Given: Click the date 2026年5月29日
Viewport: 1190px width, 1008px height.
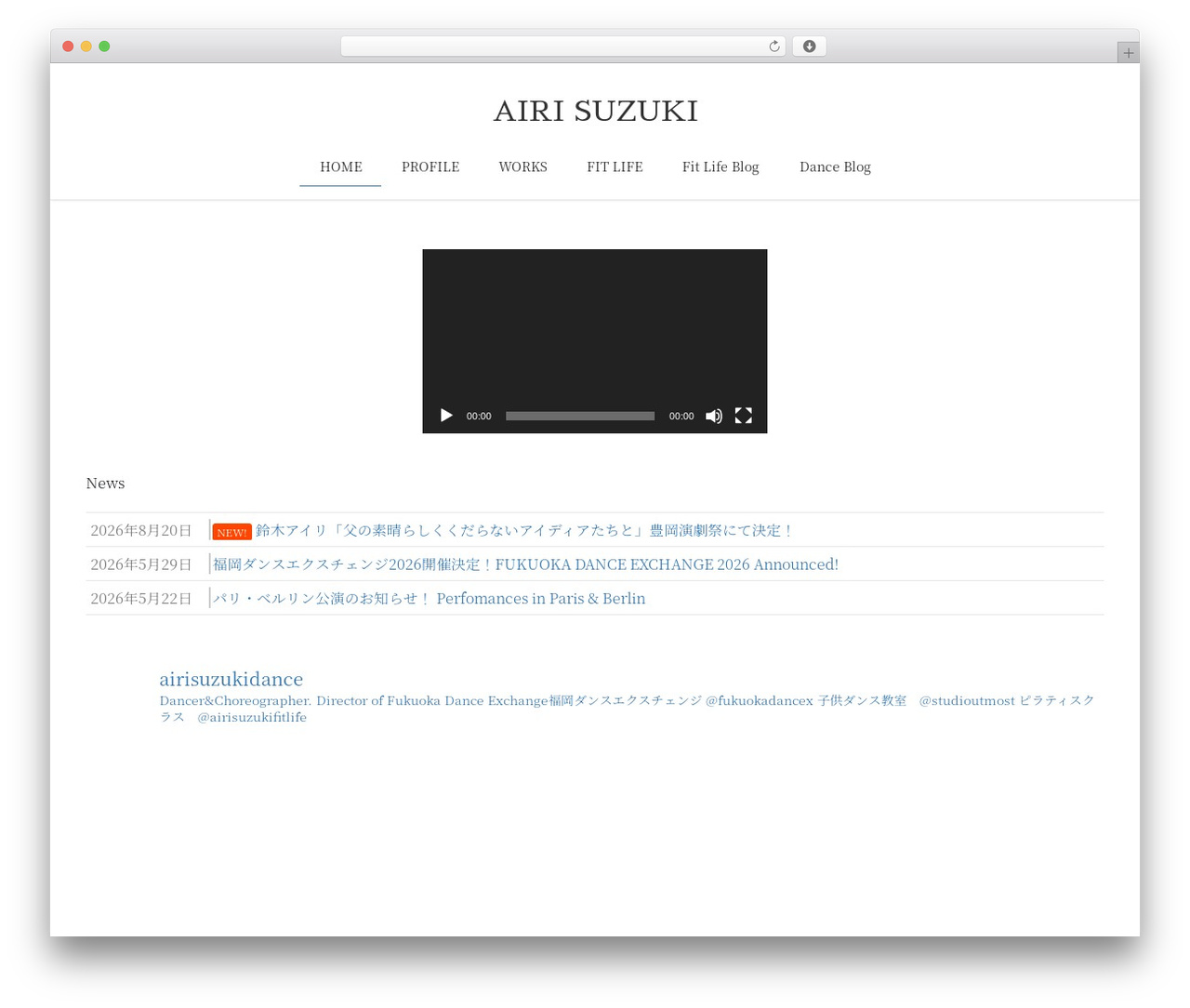Looking at the screenshot, I should 141,564.
